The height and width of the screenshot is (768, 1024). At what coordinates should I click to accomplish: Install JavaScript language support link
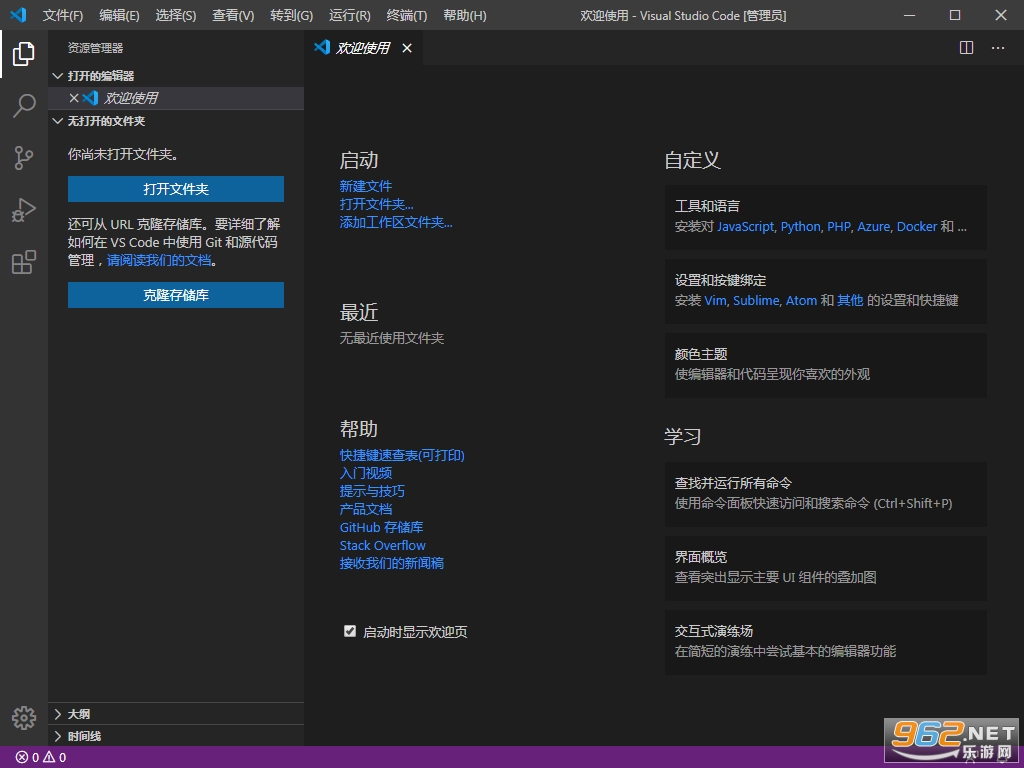745,227
